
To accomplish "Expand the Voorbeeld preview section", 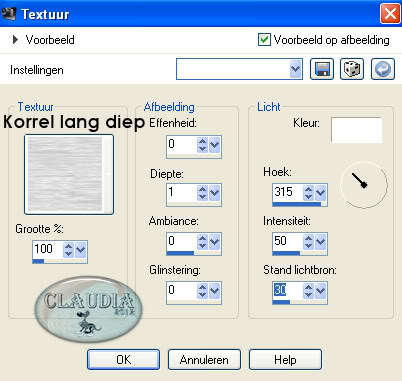I will [x=15, y=40].
